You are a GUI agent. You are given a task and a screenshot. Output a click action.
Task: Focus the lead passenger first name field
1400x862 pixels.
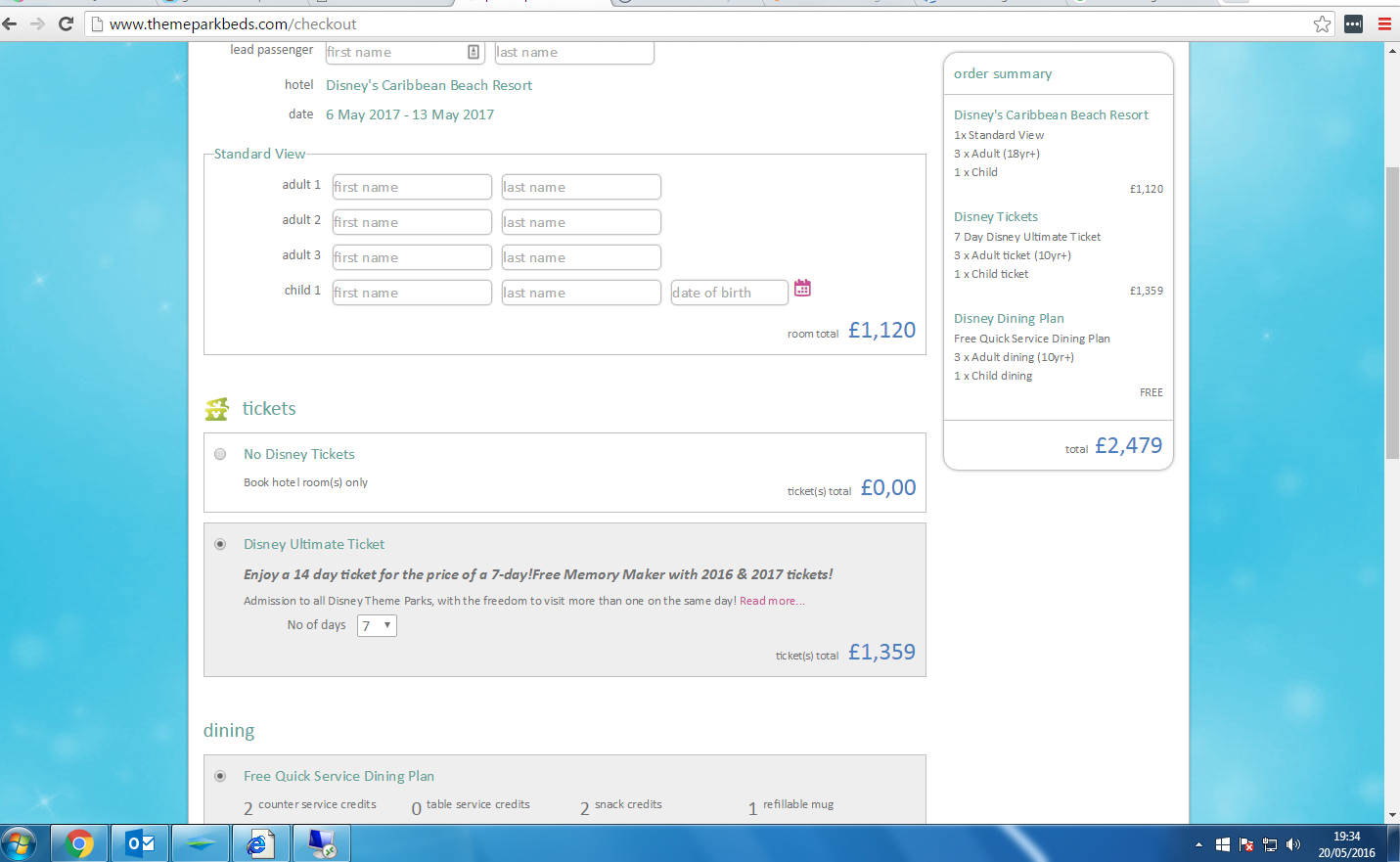[x=405, y=52]
